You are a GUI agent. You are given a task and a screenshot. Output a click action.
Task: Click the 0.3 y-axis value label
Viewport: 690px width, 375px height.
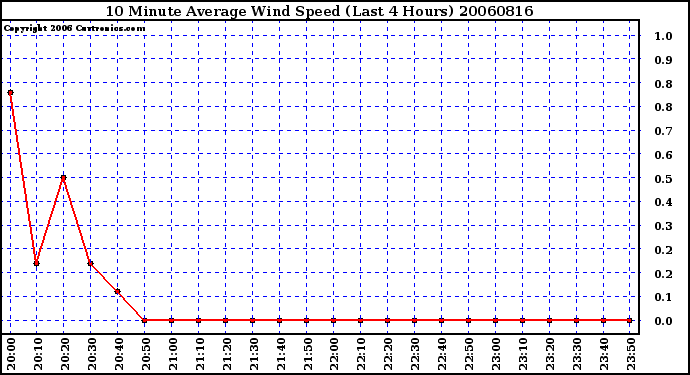pos(663,226)
